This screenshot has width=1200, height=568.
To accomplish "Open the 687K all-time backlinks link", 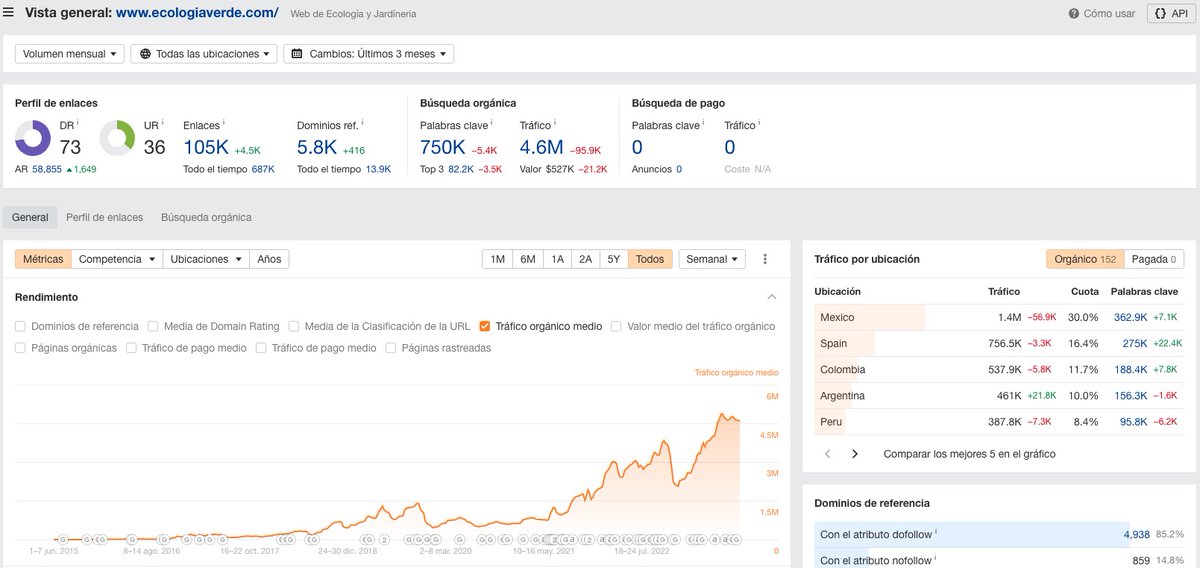I will (x=263, y=169).
